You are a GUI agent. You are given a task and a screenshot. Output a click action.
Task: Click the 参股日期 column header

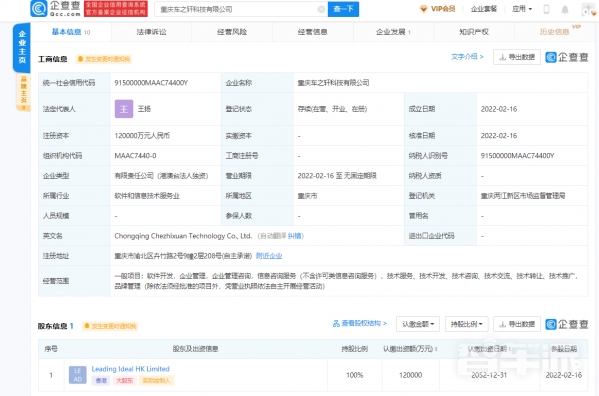[563, 349]
